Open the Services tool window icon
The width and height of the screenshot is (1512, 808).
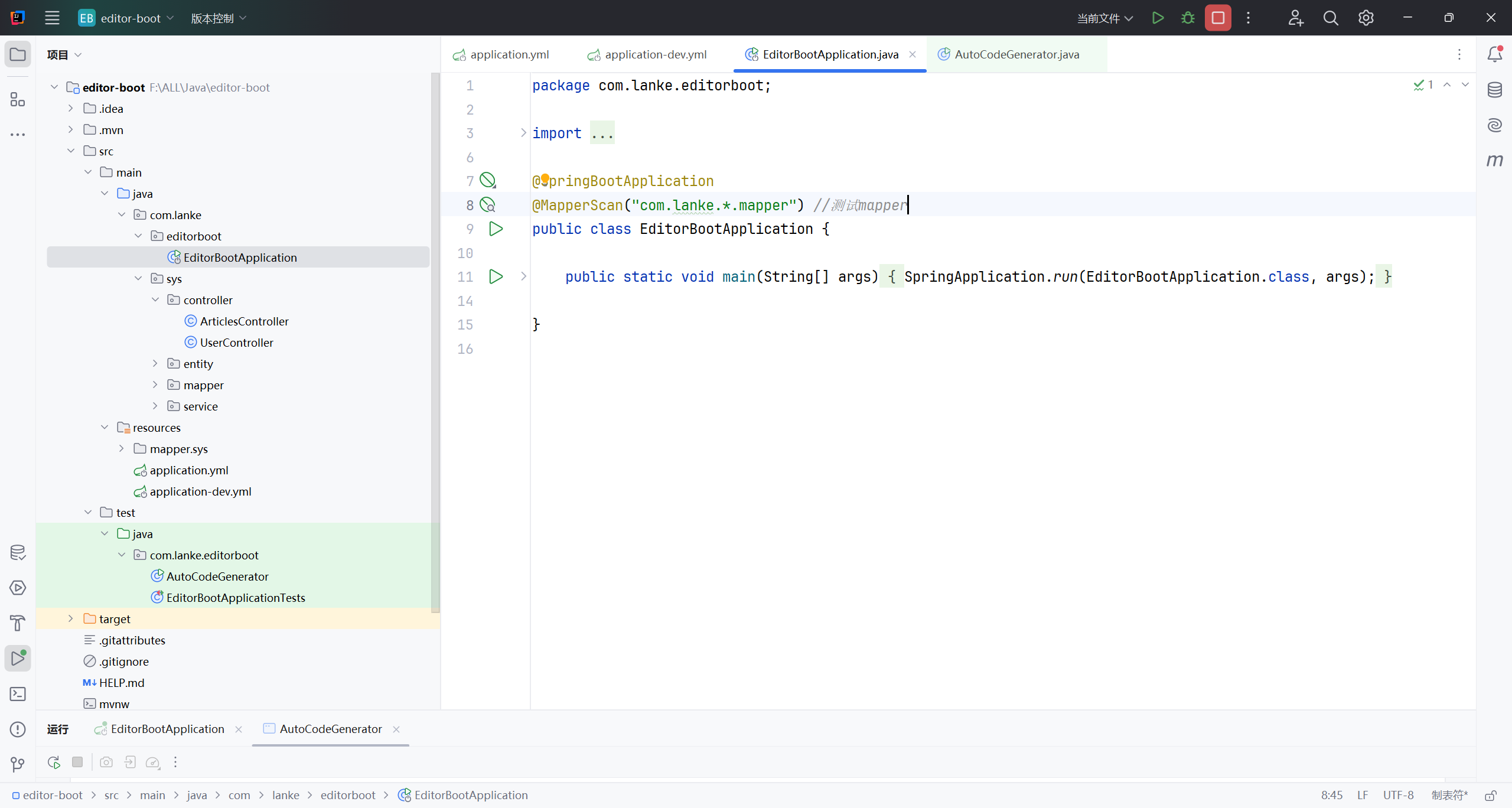coord(18,588)
